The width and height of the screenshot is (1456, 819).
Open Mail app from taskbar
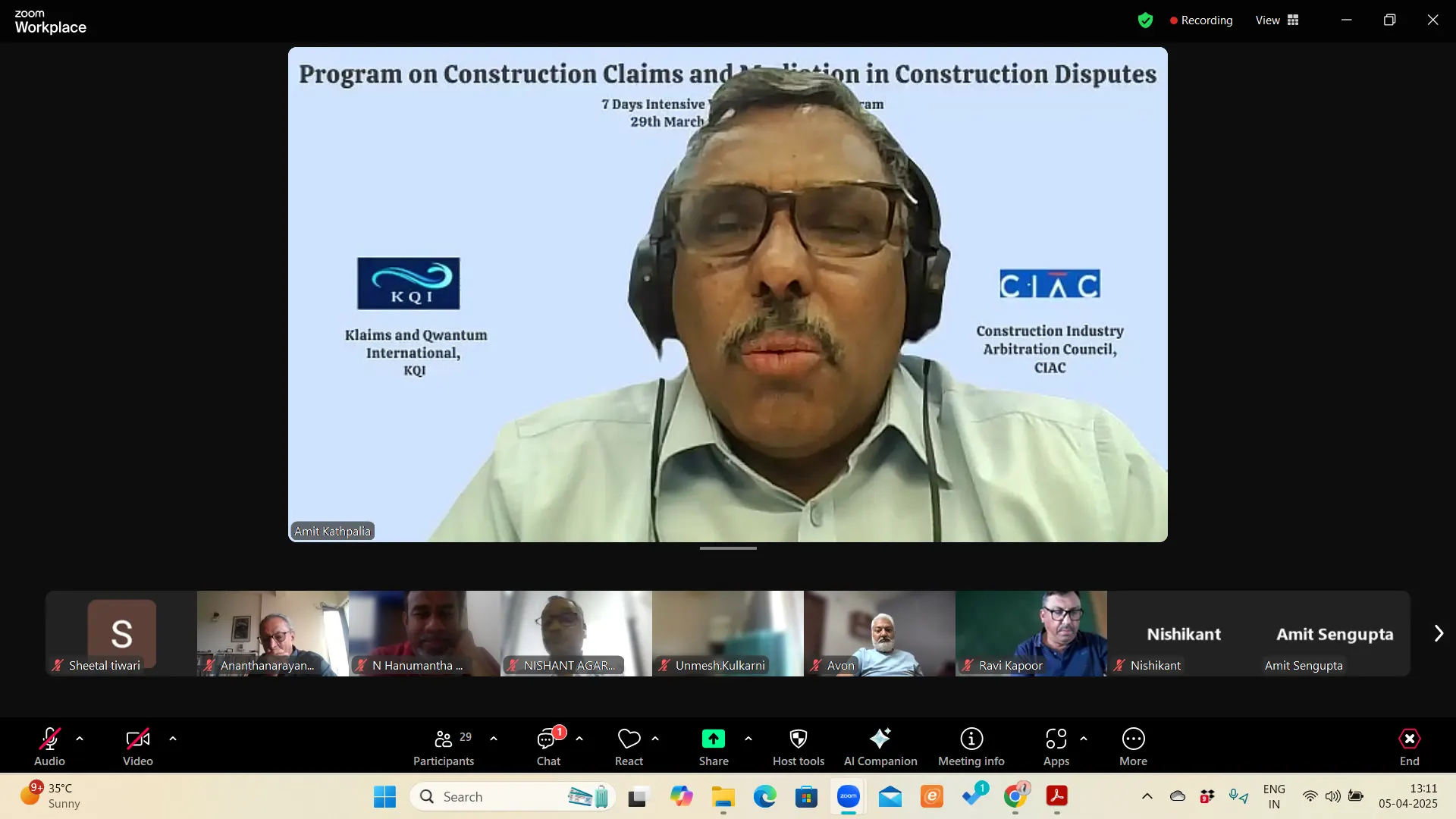point(890,796)
